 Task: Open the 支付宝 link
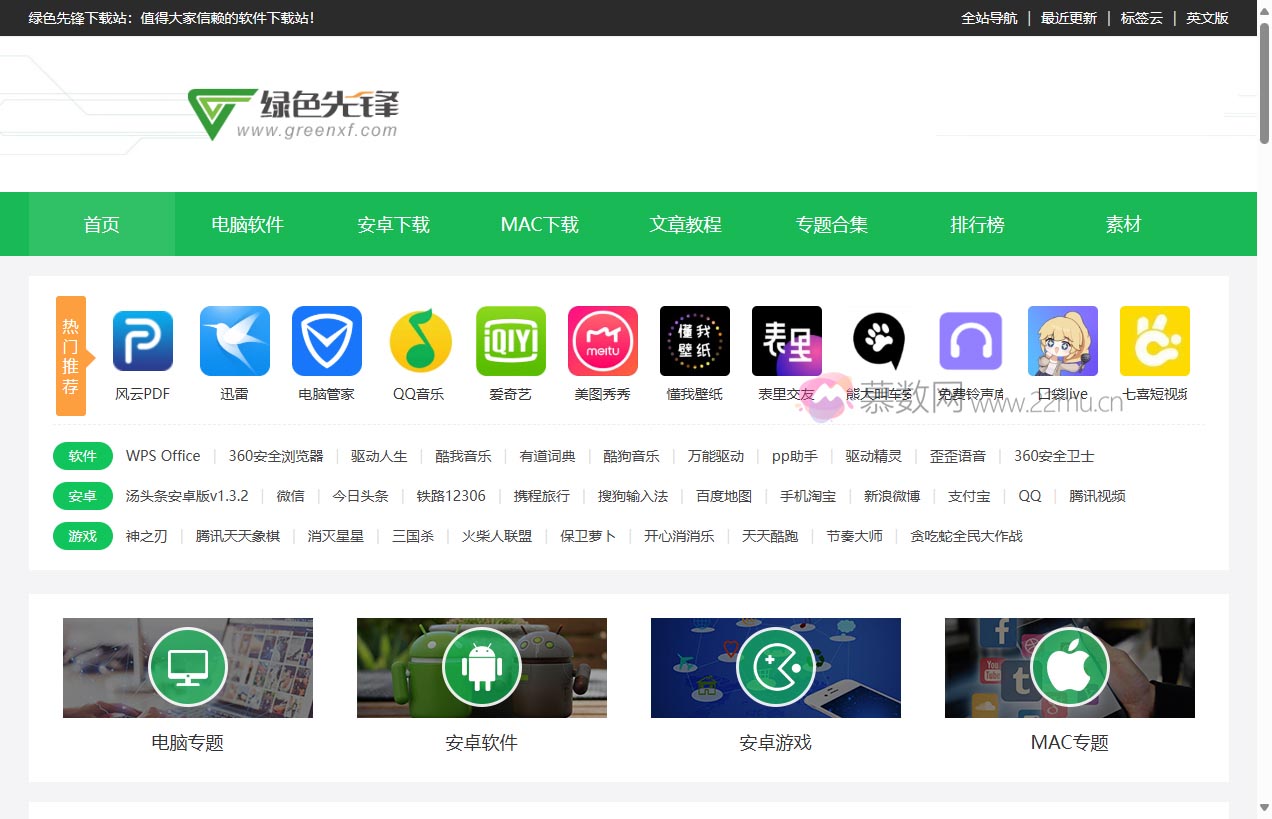click(x=968, y=495)
